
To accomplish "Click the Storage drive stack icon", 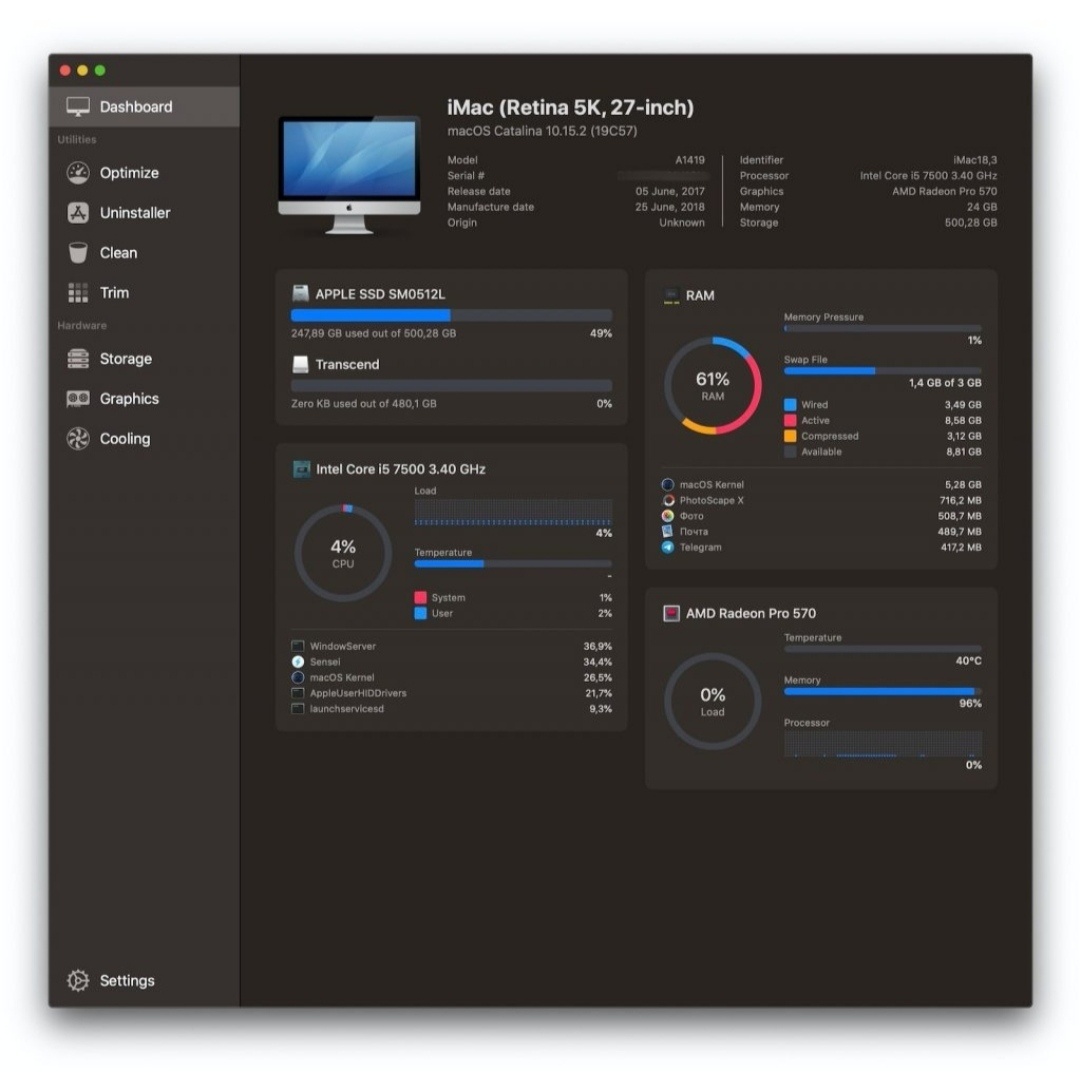I will point(78,359).
